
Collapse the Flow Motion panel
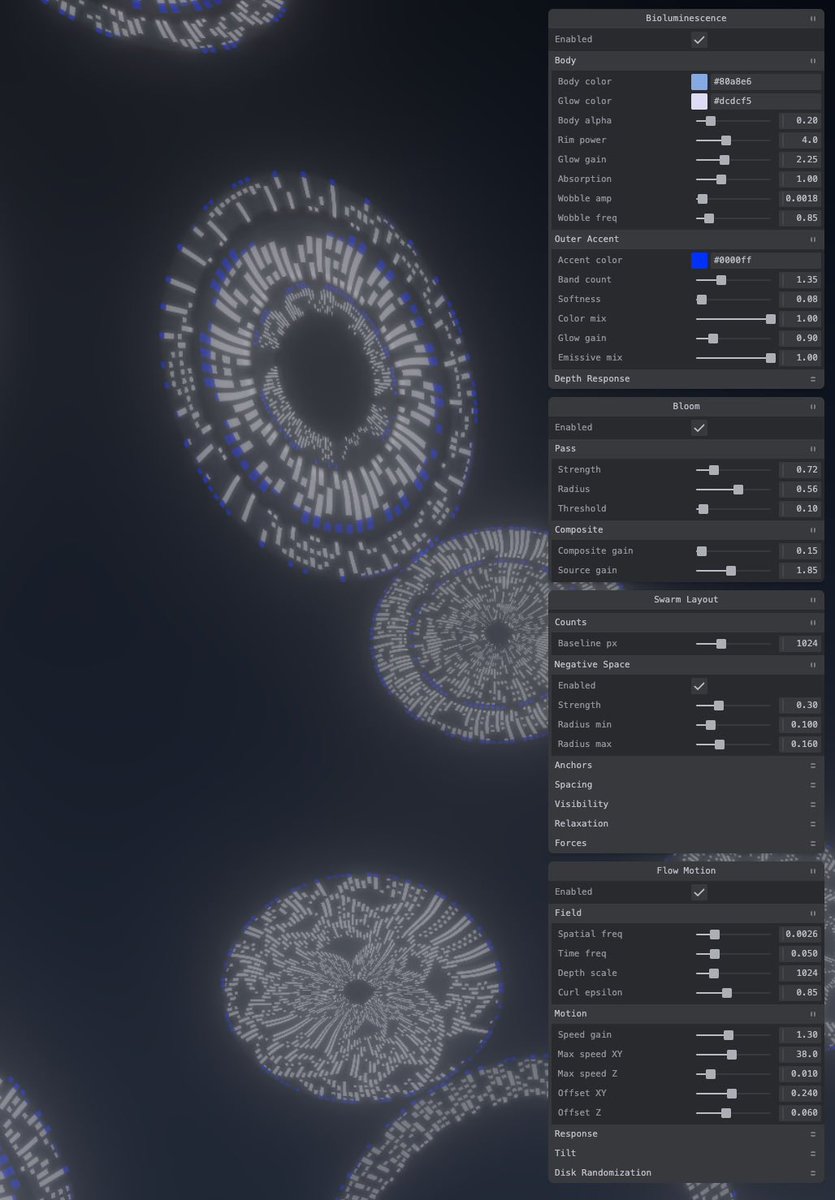(686, 871)
